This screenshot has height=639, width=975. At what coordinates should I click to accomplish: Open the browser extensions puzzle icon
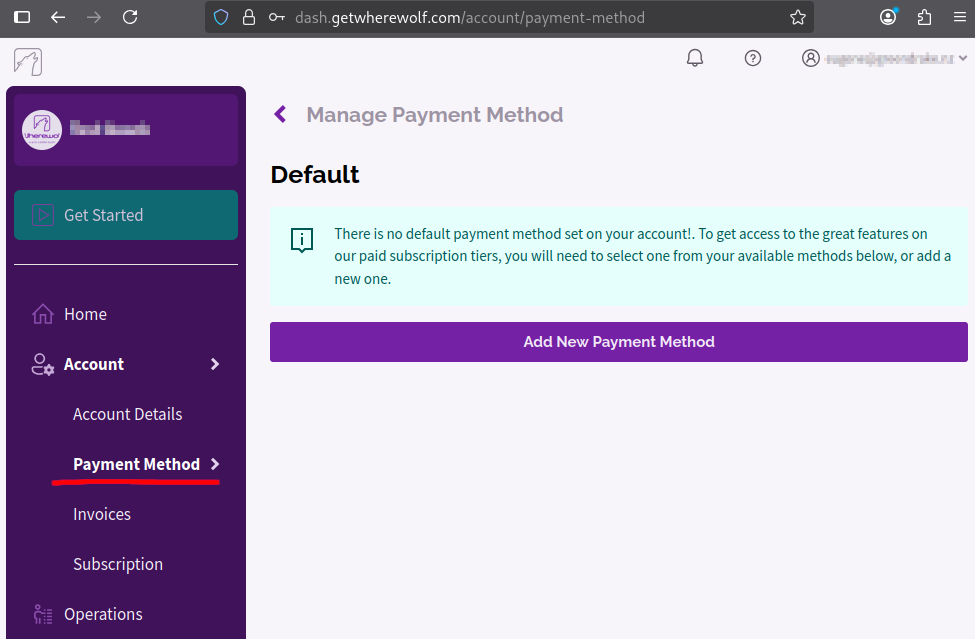(925, 17)
